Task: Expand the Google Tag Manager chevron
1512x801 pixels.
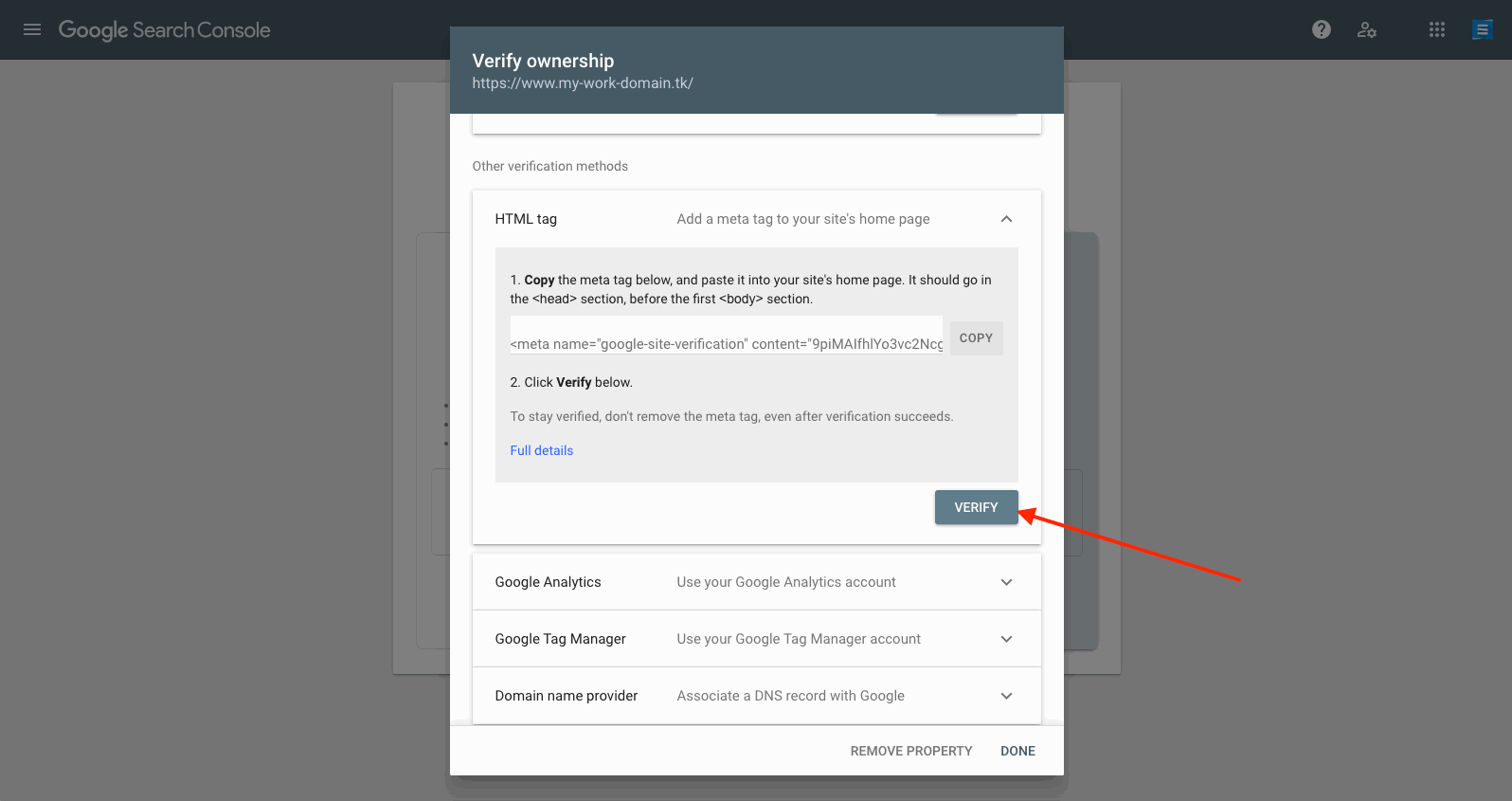Action: [1006, 639]
